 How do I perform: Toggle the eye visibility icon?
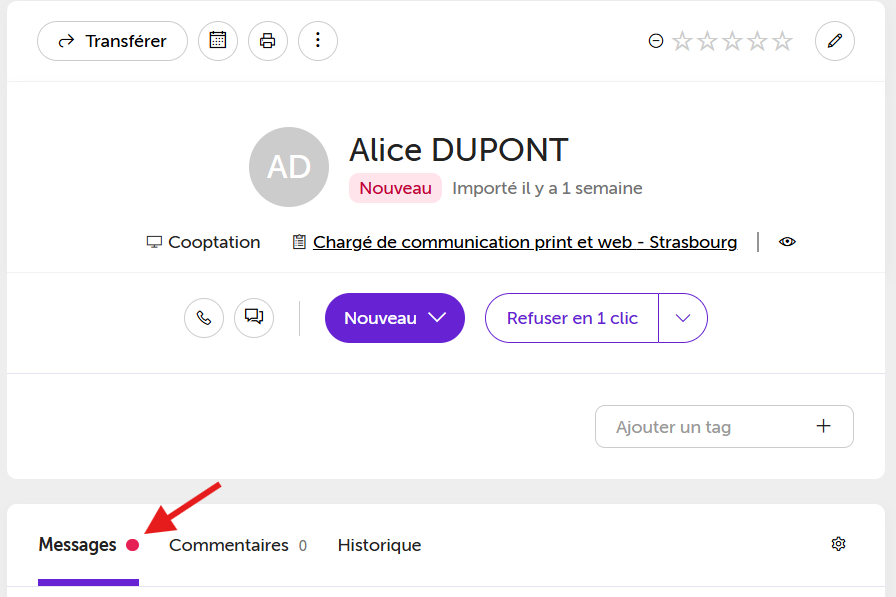787,242
